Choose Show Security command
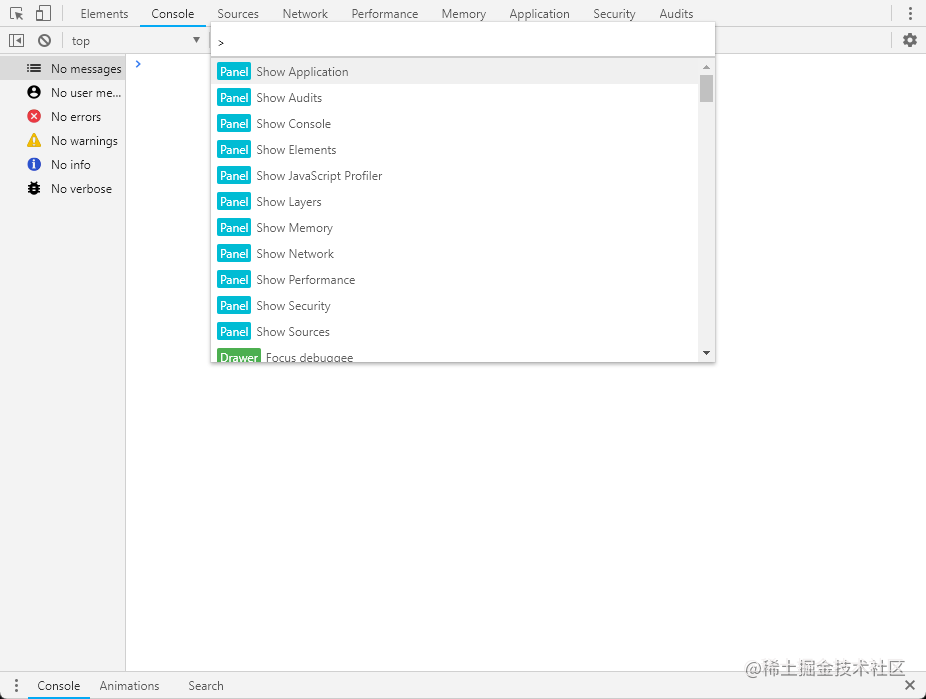 pyautogui.click(x=454, y=305)
